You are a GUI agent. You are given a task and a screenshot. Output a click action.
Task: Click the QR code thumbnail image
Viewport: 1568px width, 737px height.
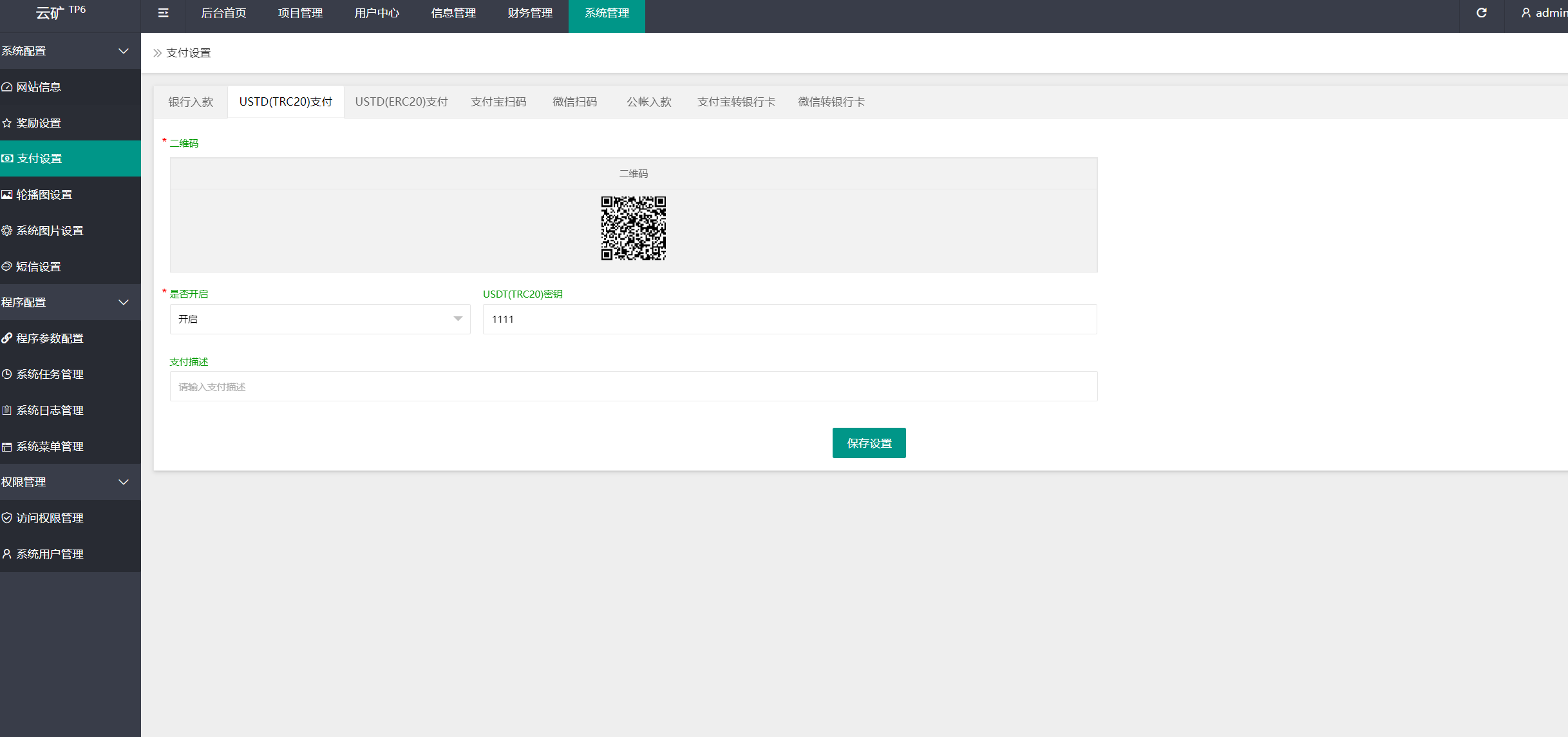point(633,229)
